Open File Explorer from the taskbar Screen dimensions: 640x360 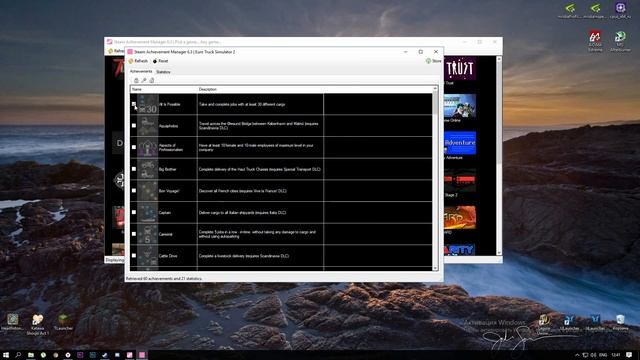point(31,355)
